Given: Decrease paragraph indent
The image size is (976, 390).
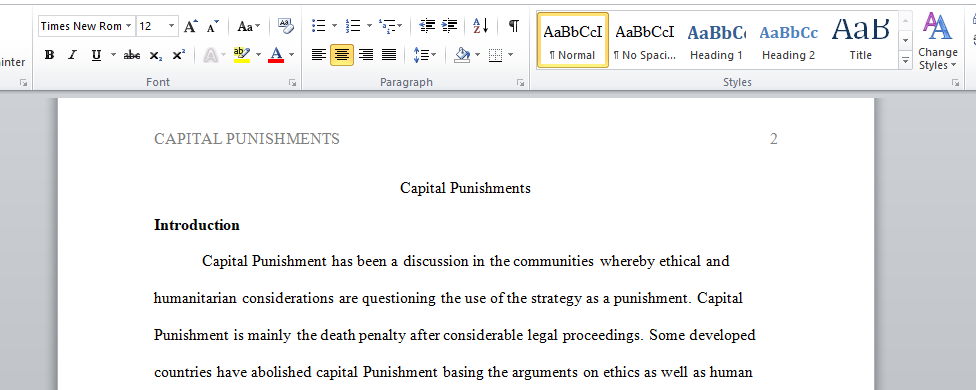Looking at the screenshot, I should 427,26.
